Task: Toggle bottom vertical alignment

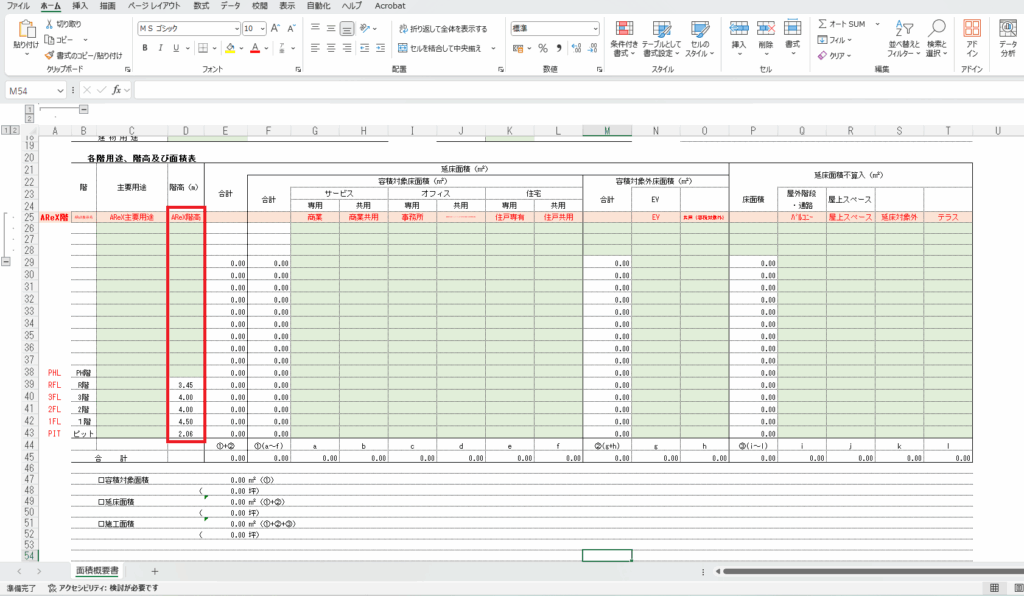Action: [x=347, y=28]
